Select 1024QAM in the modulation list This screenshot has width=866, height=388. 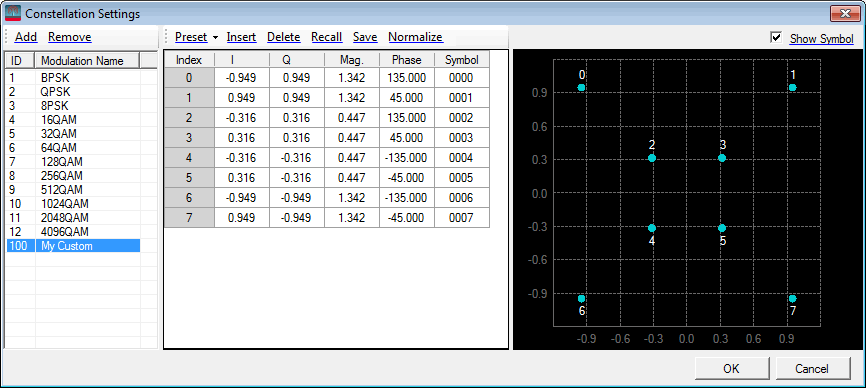(x=73, y=204)
